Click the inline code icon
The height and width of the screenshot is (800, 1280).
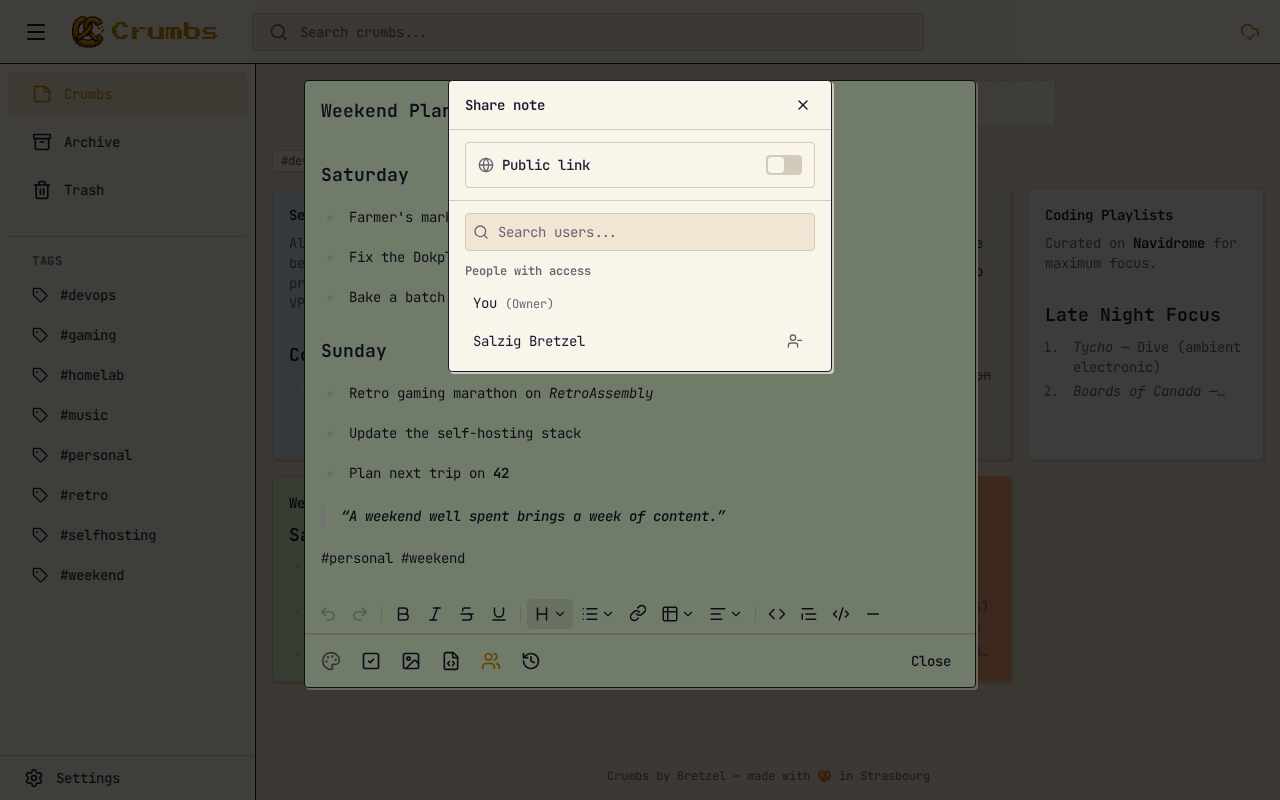point(777,614)
